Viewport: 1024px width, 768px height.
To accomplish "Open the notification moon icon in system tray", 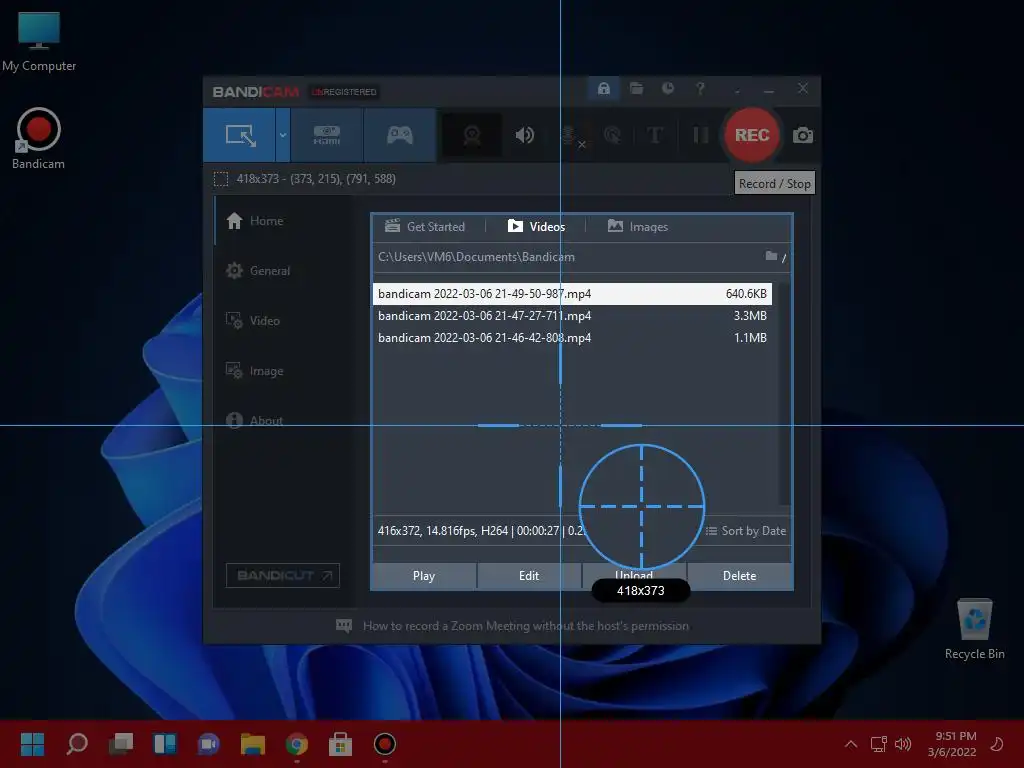I will pos(997,744).
